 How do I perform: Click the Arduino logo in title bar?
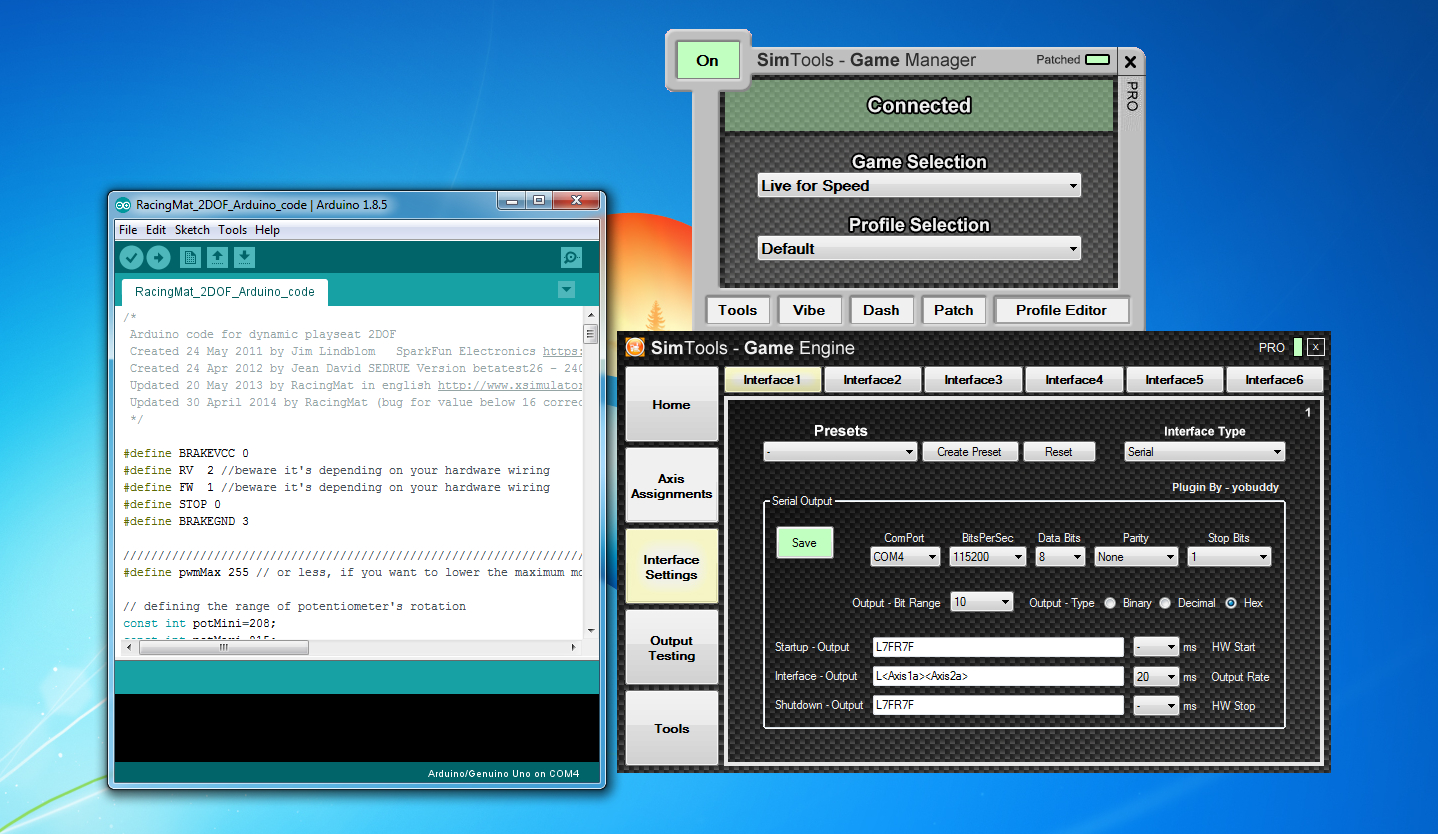[x=123, y=205]
